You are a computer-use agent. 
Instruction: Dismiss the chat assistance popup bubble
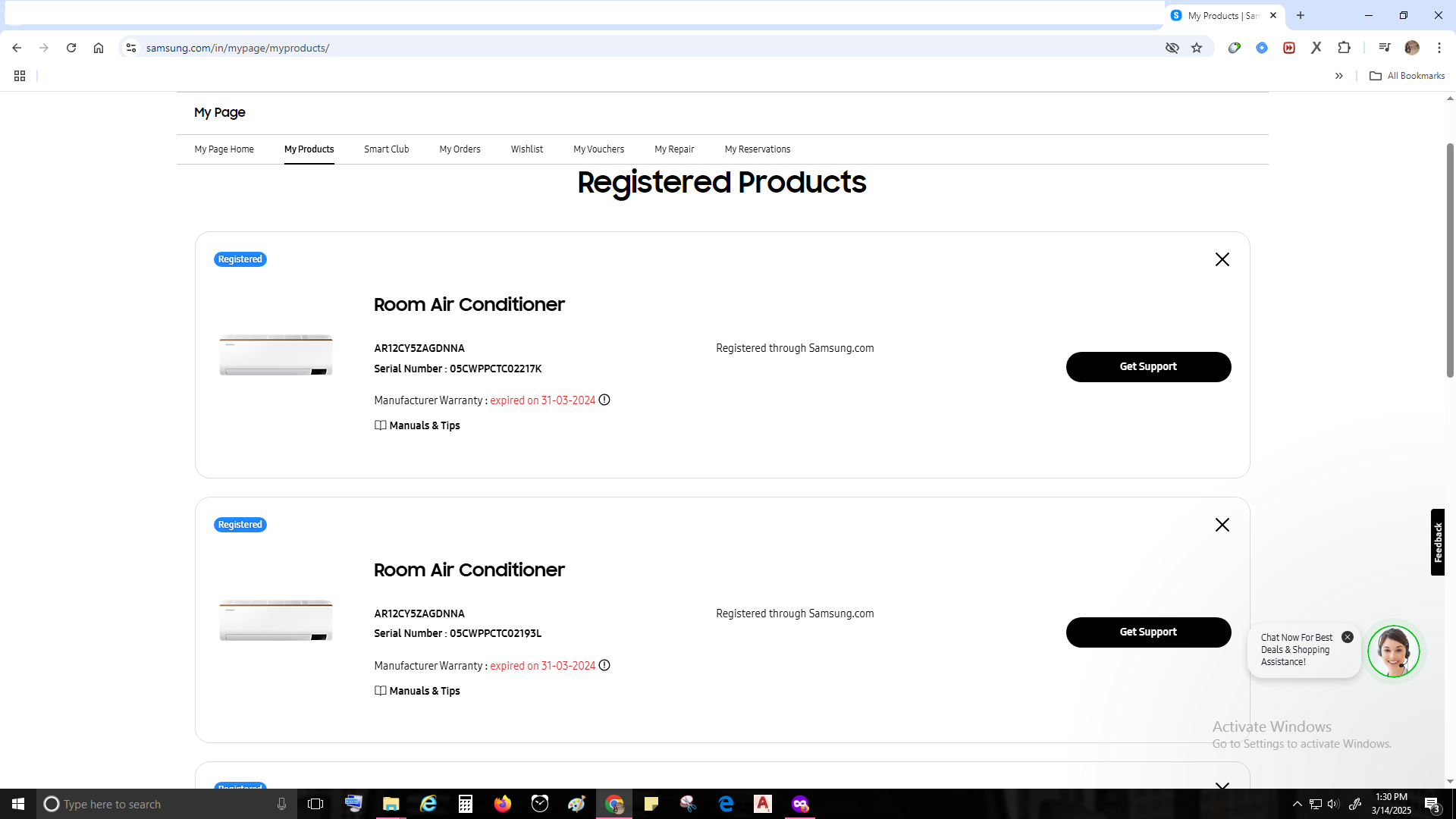(x=1347, y=637)
